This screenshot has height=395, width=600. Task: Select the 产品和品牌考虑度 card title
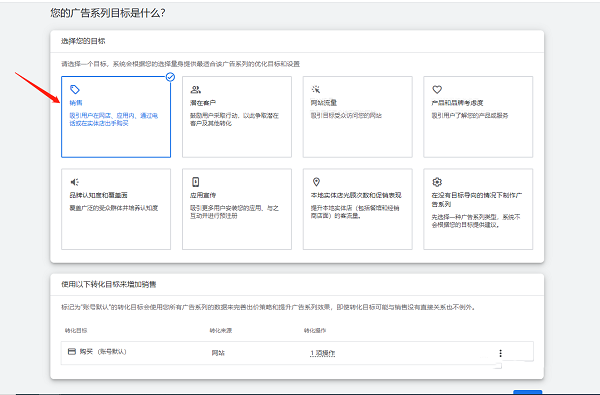tap(457, 103)
